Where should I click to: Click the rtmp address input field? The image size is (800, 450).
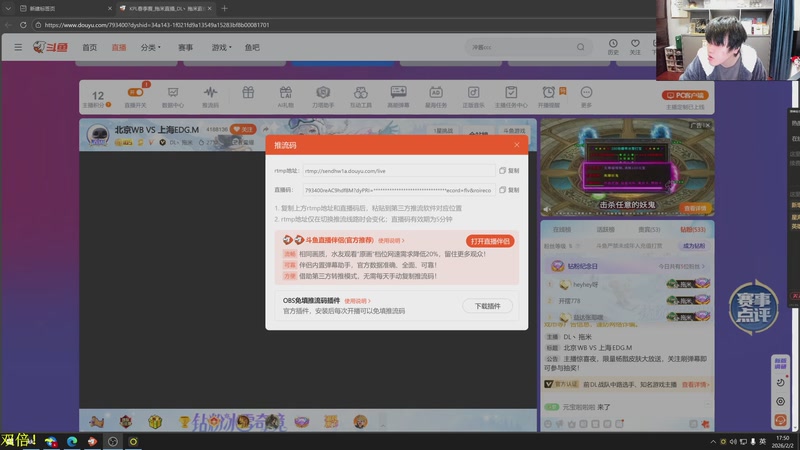click(x=398, y=170)
